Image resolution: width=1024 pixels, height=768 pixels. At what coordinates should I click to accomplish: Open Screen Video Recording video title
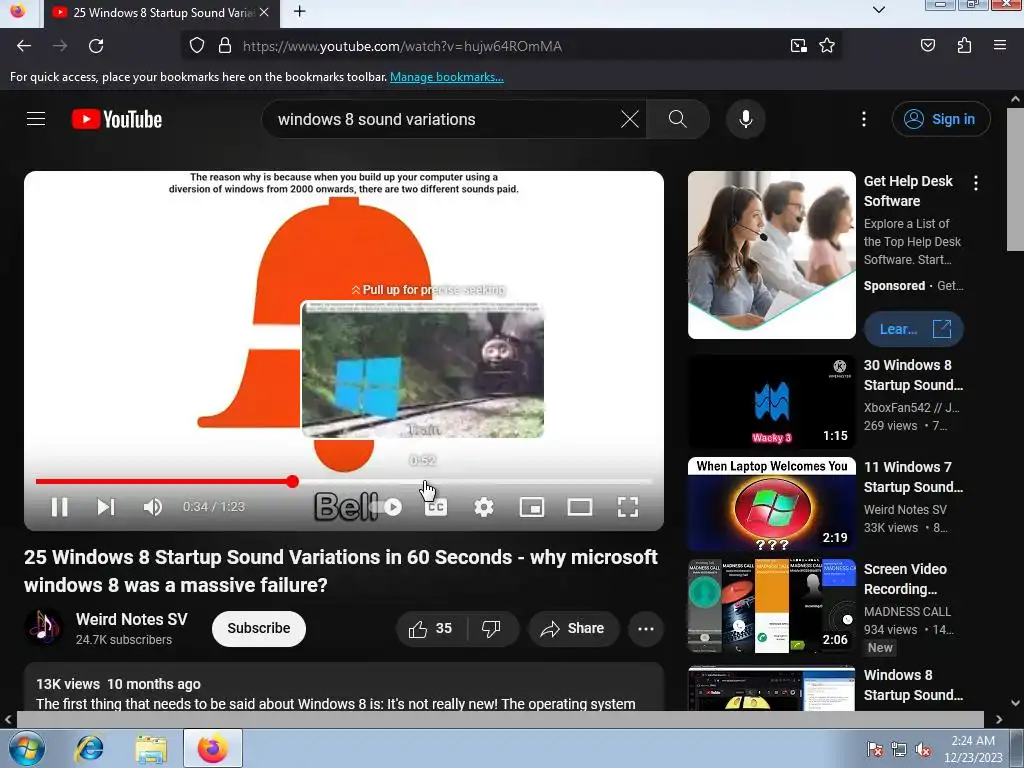click(905, 579)
